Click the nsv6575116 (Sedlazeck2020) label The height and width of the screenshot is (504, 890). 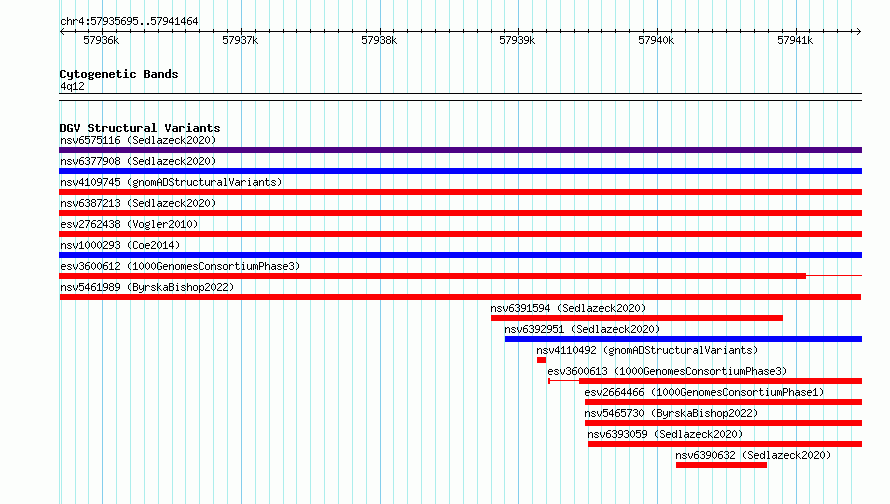tap(138, 140)
